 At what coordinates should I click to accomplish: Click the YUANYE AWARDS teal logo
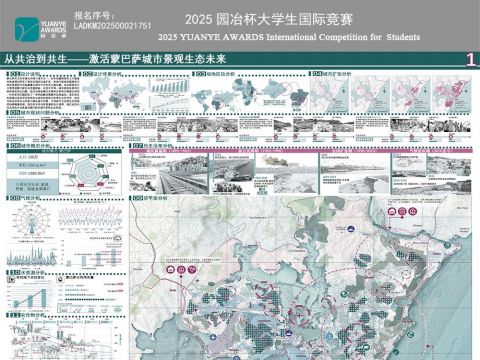27,29
